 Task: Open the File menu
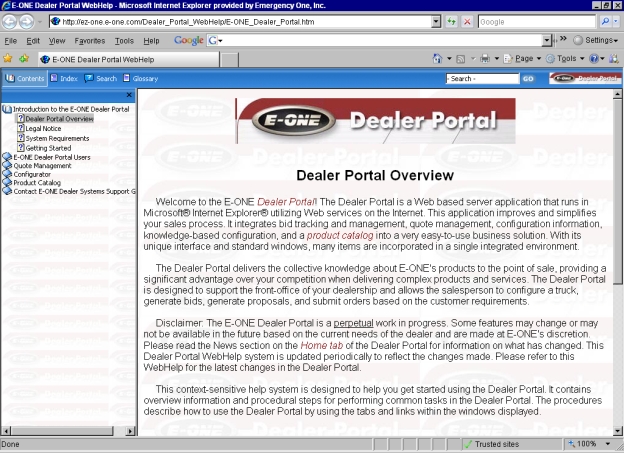click(10, 41)
